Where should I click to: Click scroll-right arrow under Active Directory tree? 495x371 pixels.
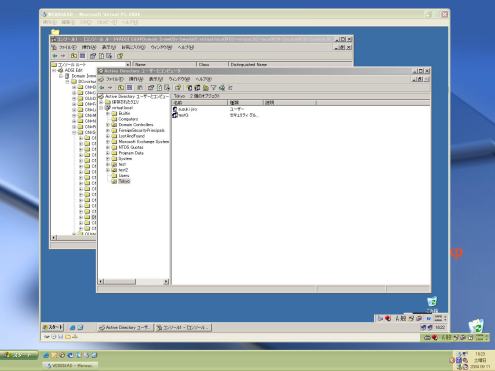pyautogui.click(x=166, y=282)
